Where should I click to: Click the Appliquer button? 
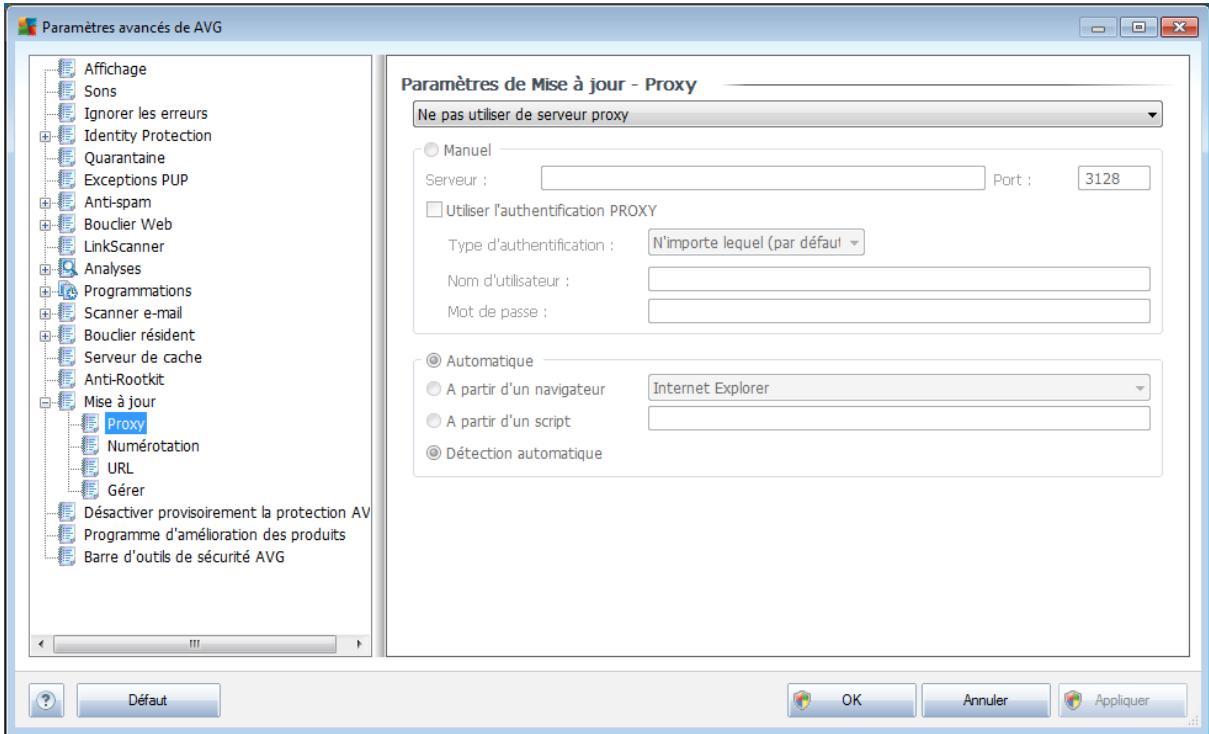(x=1121, y=701)
